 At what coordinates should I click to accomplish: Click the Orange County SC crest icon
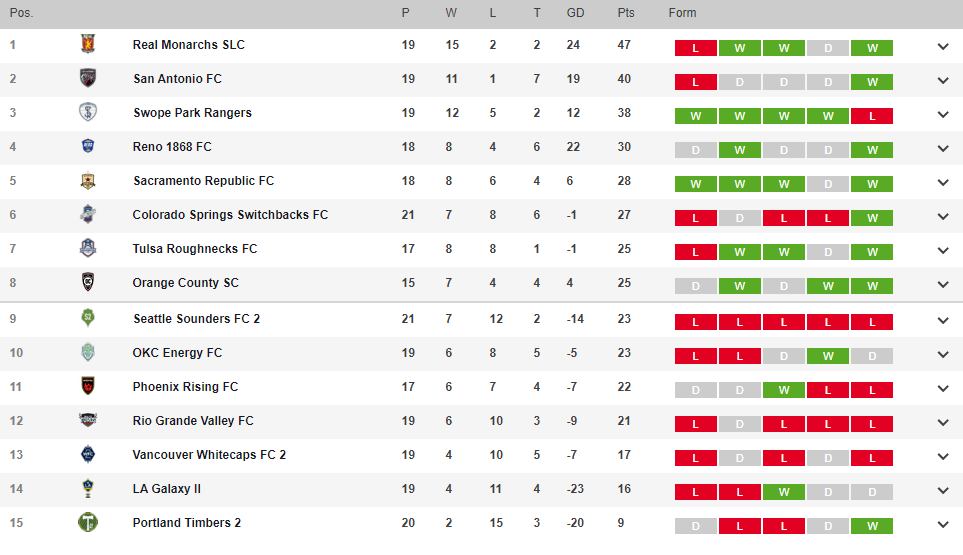pyautogui.click(x=88, y=282)
